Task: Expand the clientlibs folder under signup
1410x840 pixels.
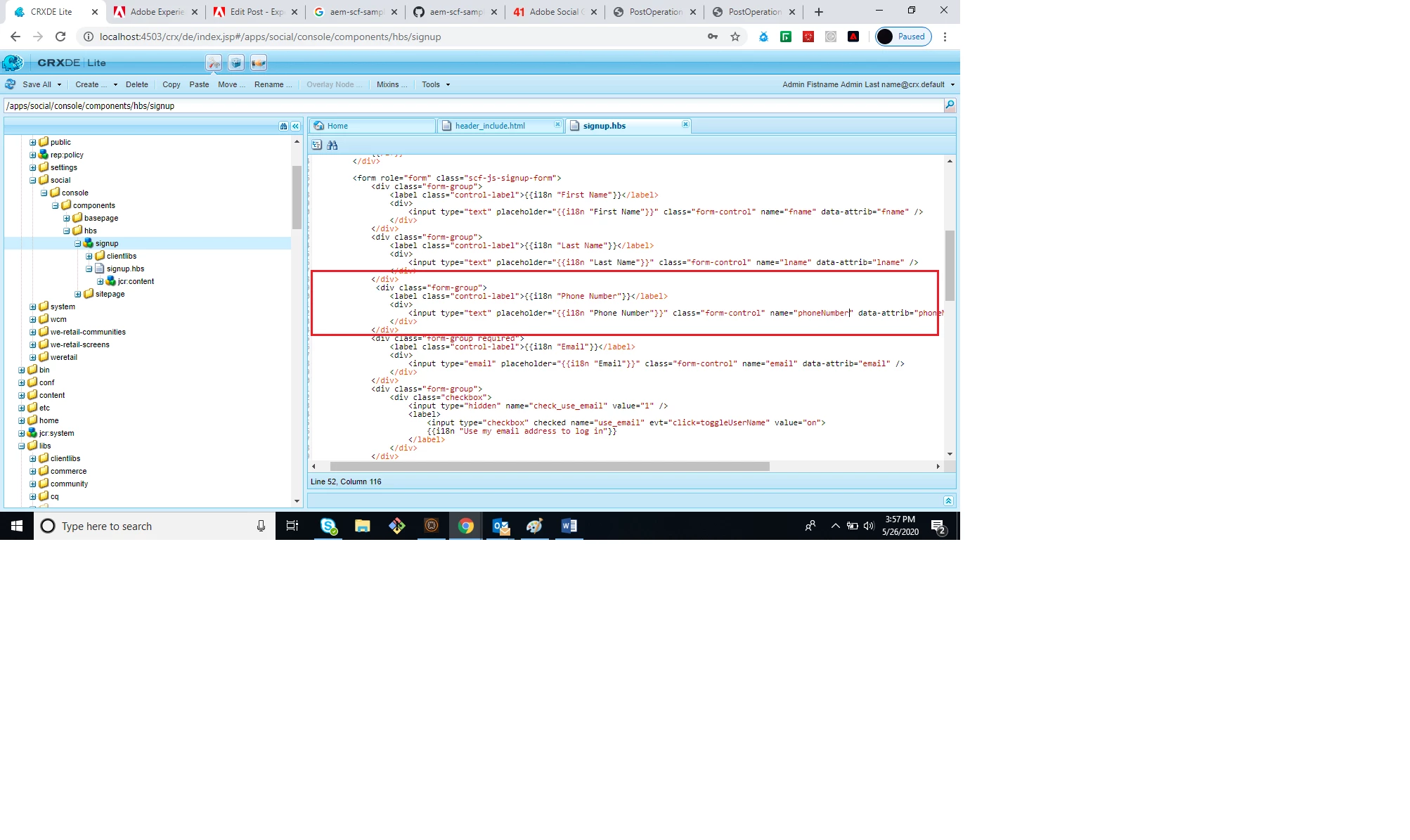Action: pyautogui.click(x=89, y=256)
